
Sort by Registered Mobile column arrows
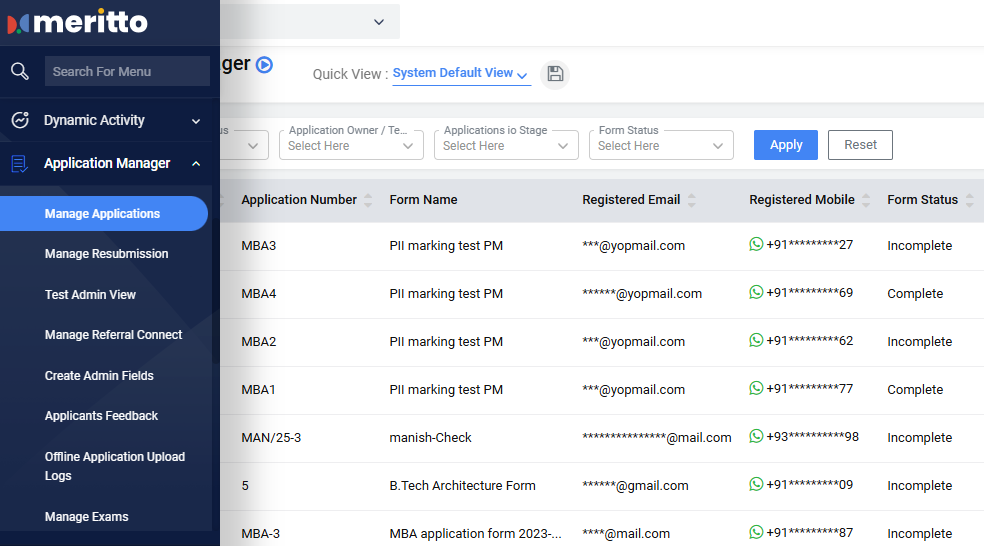point(866,200)
